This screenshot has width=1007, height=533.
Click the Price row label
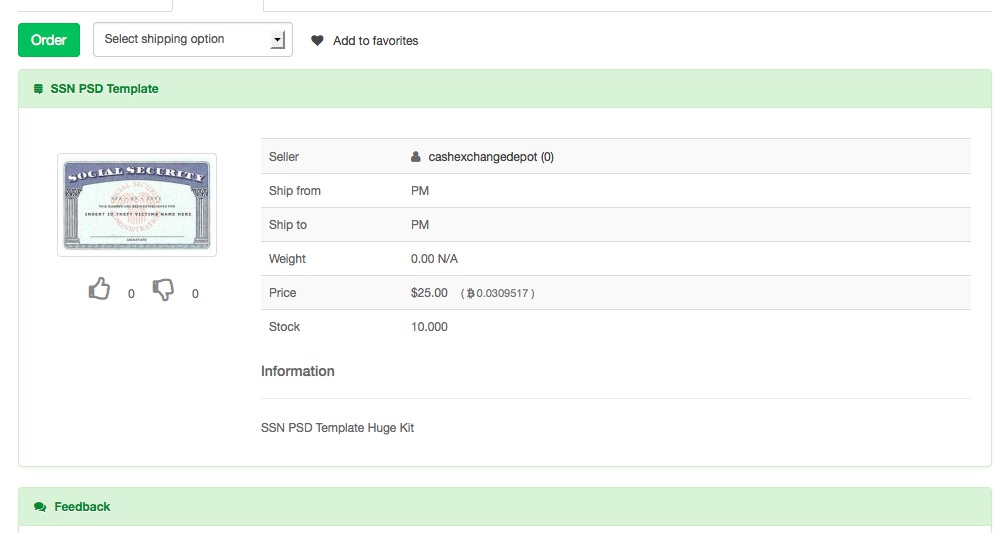[x=282, y=293]
